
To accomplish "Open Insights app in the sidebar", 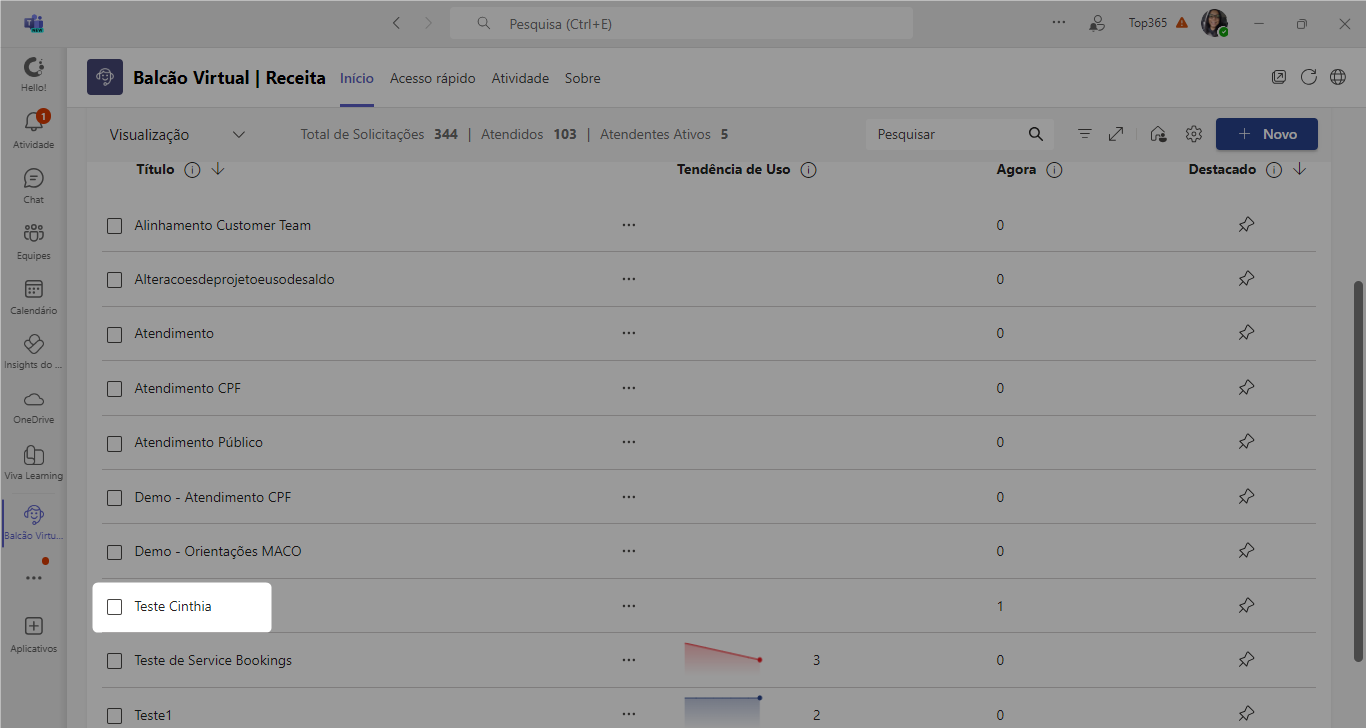I will pos(33,351).
